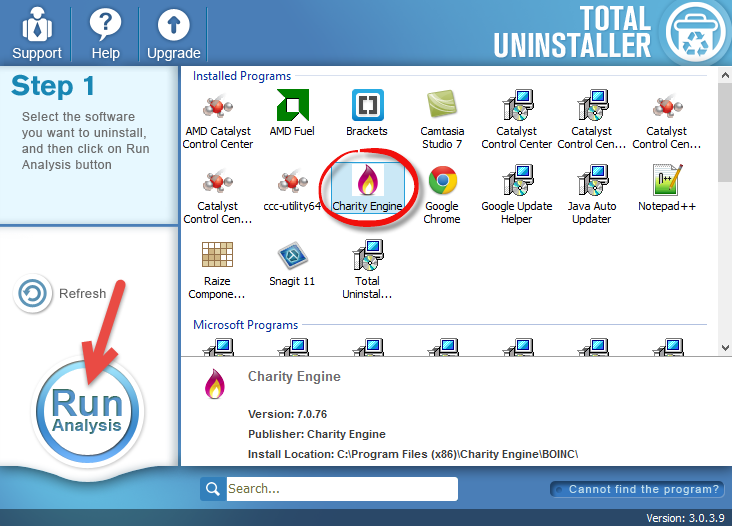This screenshot has height=526, width=732.
Task: Select Google Update Helper program
Action: click(517, 195)
